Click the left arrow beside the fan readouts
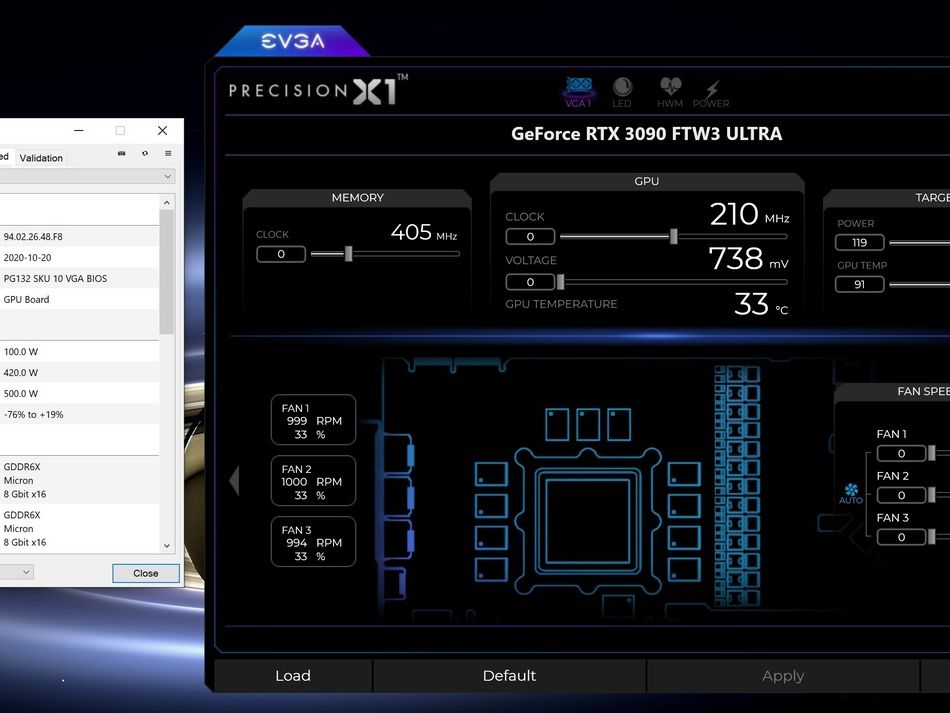The width and height of the screenshot is (950, 713). pyautogui.click(x=234, y=480)
